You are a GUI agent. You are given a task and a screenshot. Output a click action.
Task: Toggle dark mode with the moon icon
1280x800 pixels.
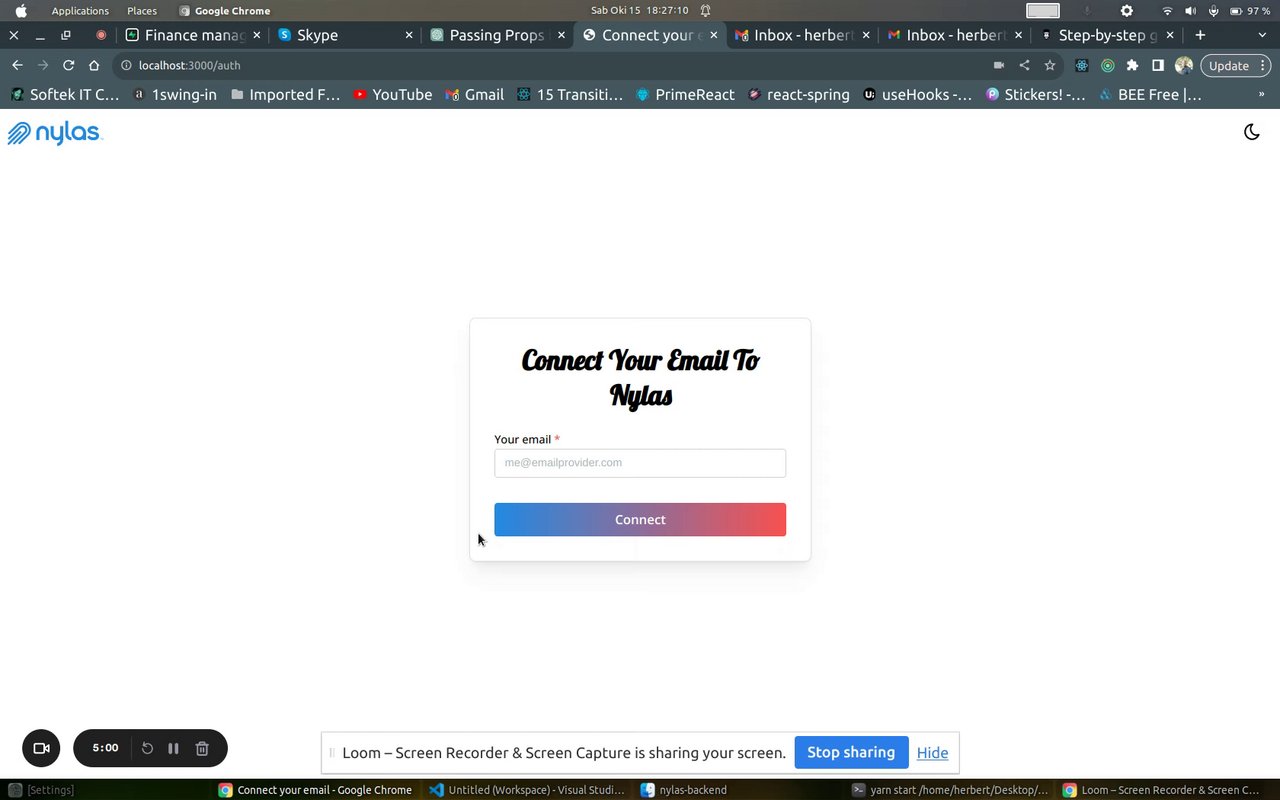point(1251,132)
